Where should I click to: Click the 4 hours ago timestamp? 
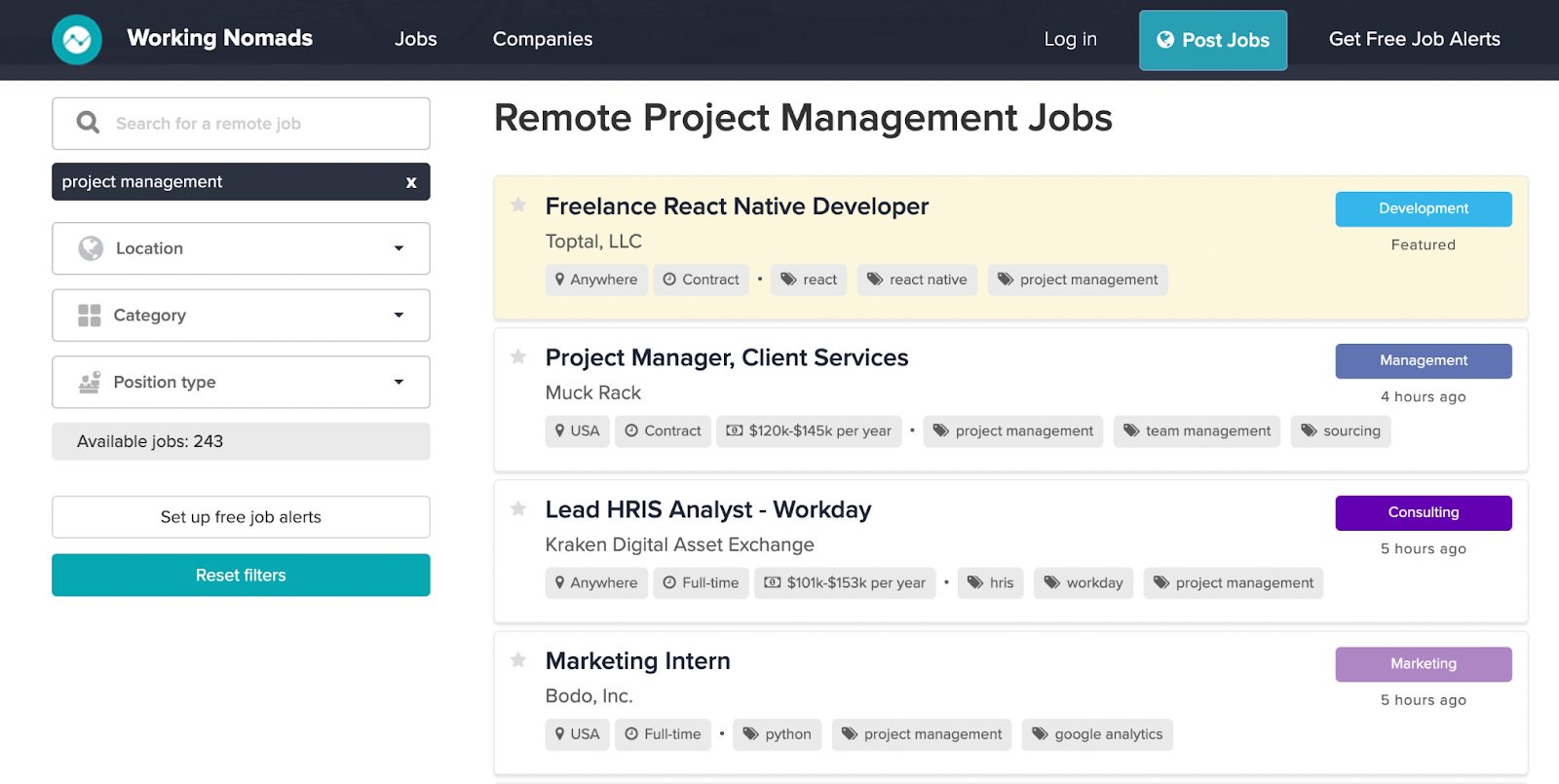(1424, 397)
